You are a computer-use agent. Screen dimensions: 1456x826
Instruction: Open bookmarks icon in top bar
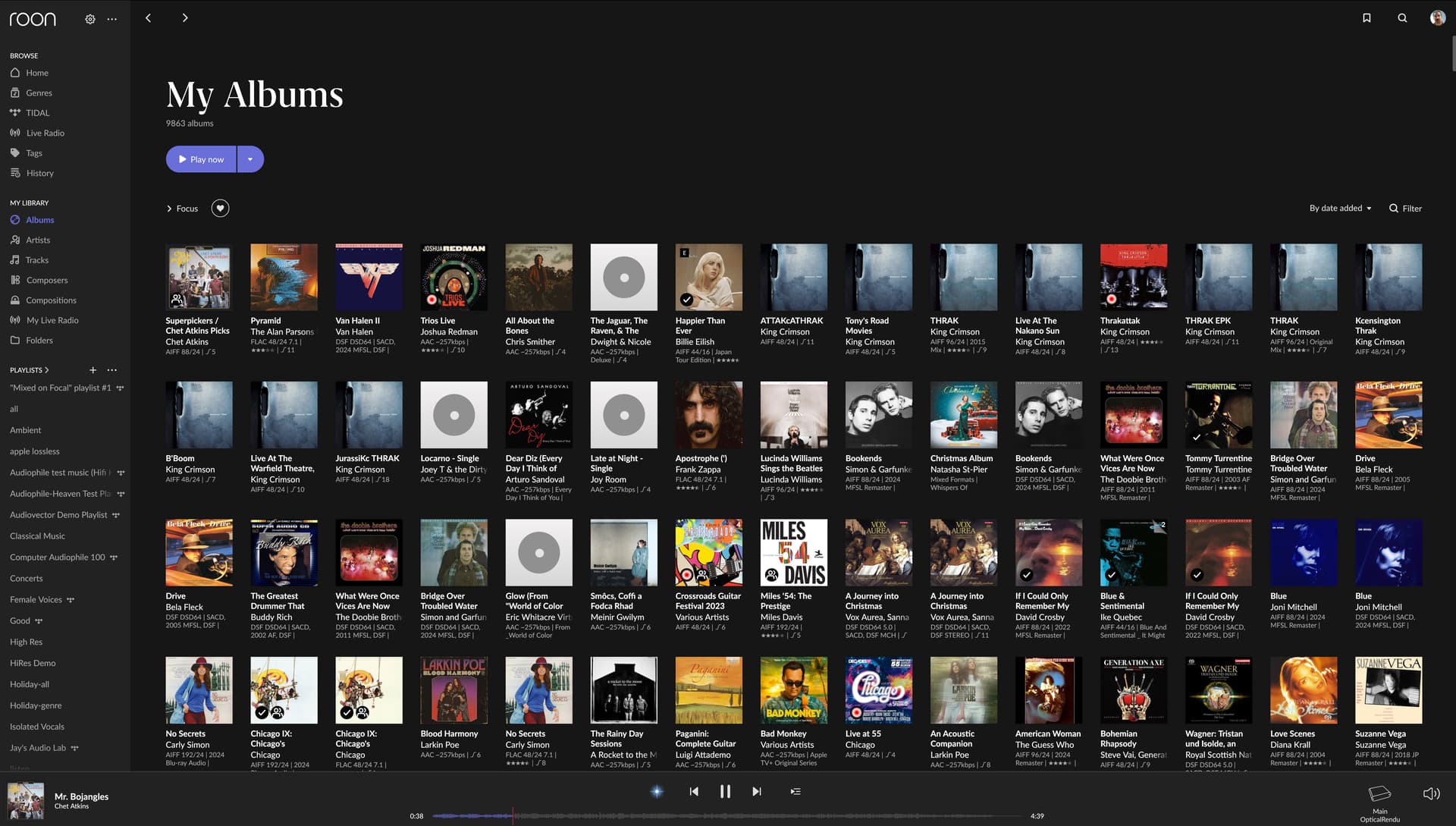click(x=1367, y=18)
